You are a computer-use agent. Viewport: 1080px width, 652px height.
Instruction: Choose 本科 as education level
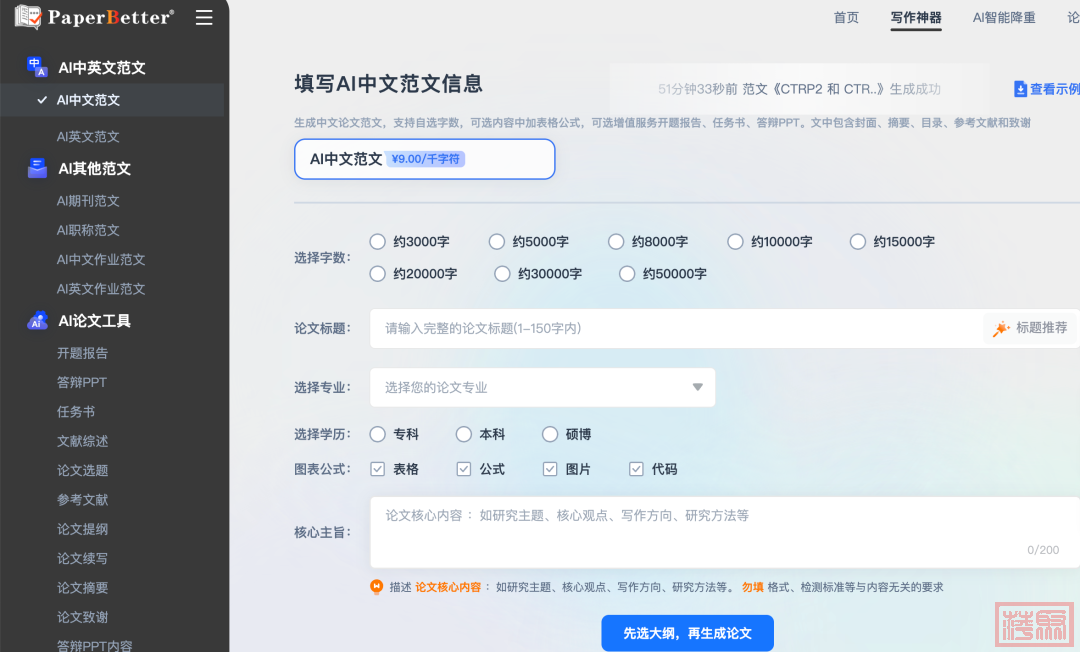(464, 434)
